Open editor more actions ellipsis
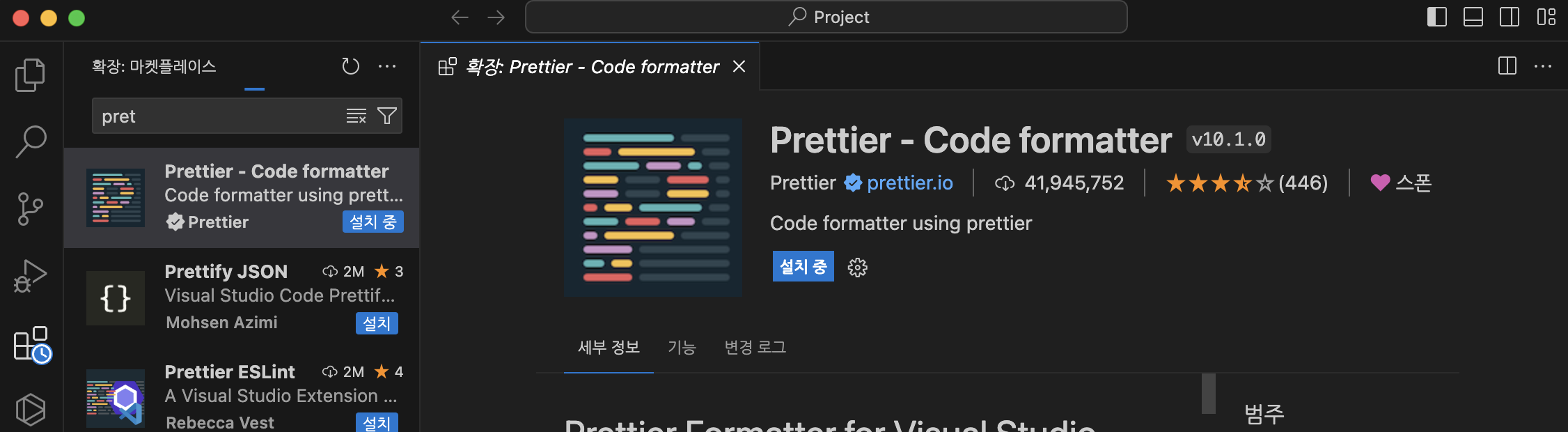 click(1543, 66)
